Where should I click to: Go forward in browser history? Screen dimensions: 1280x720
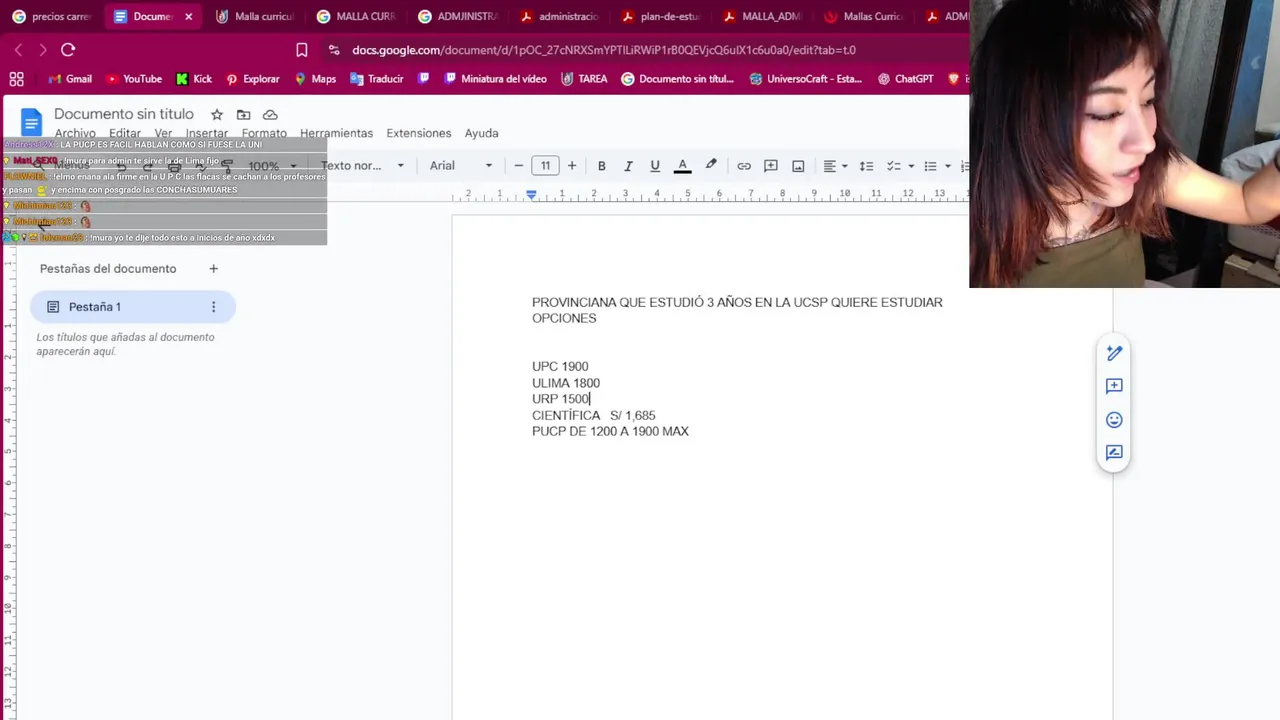(42, 50)
